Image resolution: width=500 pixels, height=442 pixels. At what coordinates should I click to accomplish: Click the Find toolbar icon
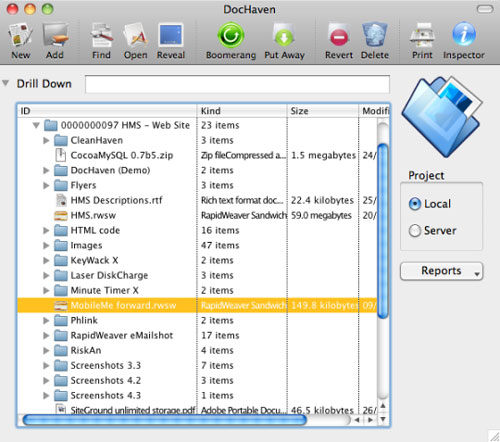coord(101,35)
